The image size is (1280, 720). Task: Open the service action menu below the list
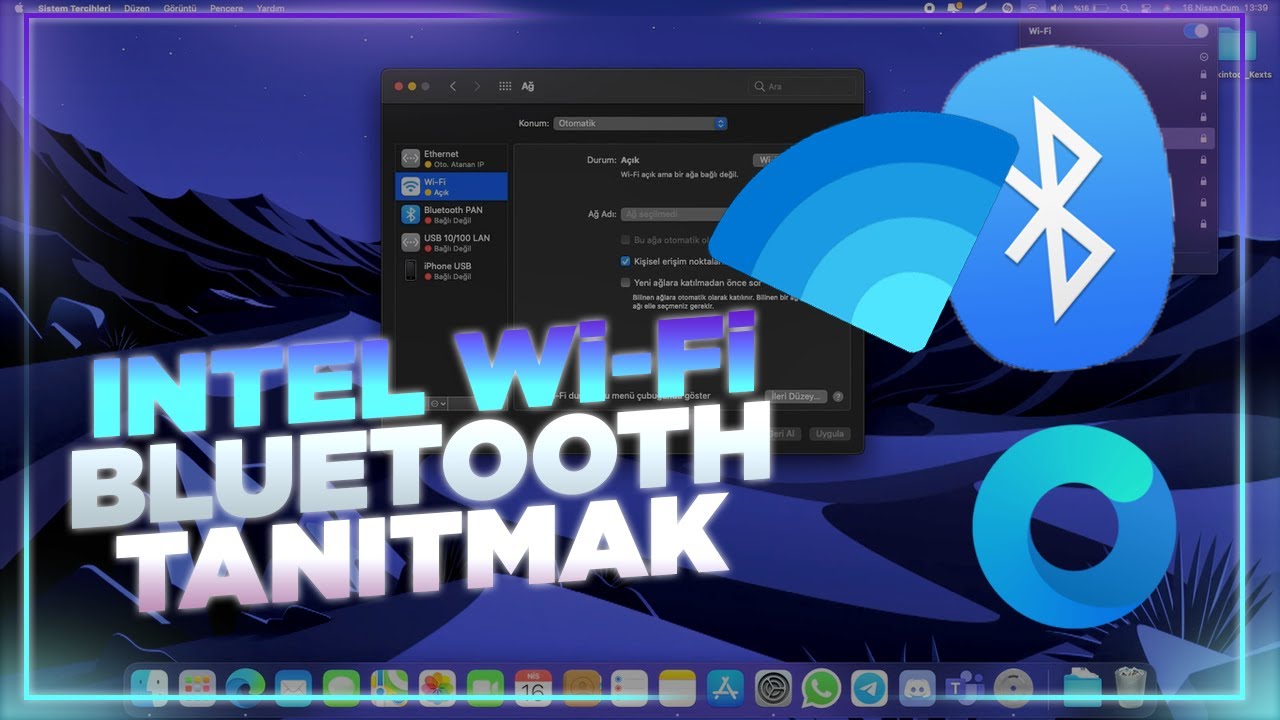point(437,402)
